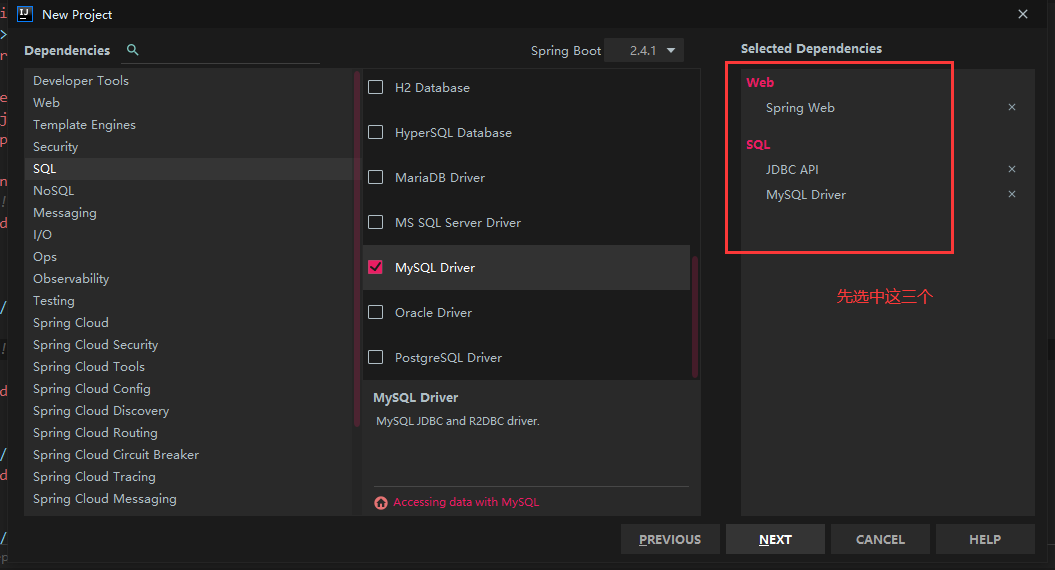Viewport: 1055px width, 570px height.
Task: Open the Accessing data with MySQL link
Action: click(x=466, y=502)
